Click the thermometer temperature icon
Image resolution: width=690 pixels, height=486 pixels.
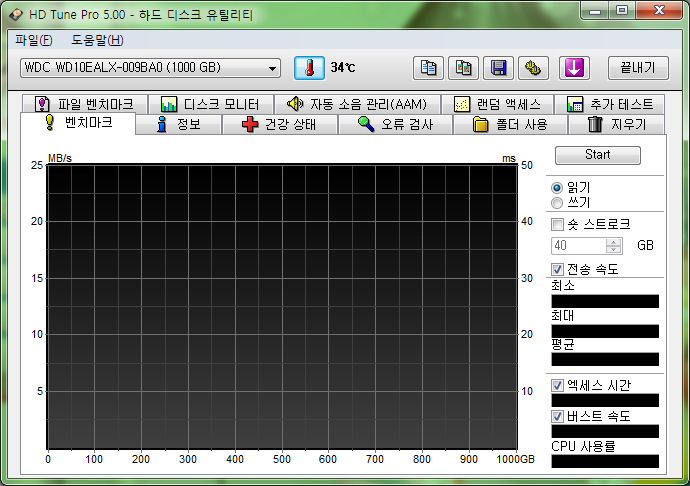click(x=309, y=68)
